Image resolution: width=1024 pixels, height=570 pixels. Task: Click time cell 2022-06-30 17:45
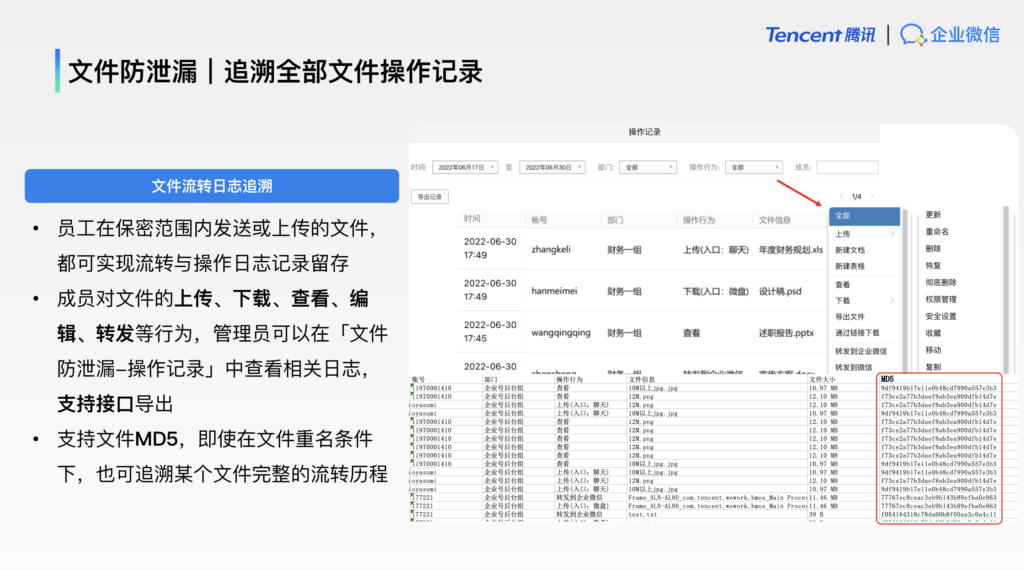(490, 332)
